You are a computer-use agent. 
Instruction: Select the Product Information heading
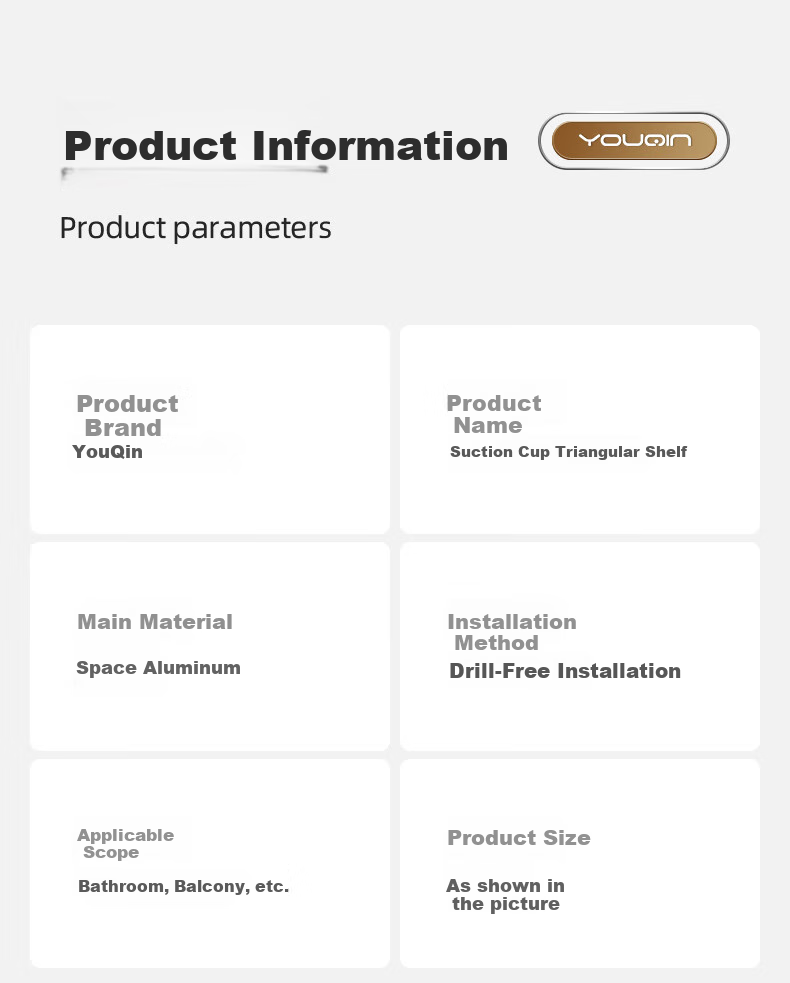(x=286, y=146)
